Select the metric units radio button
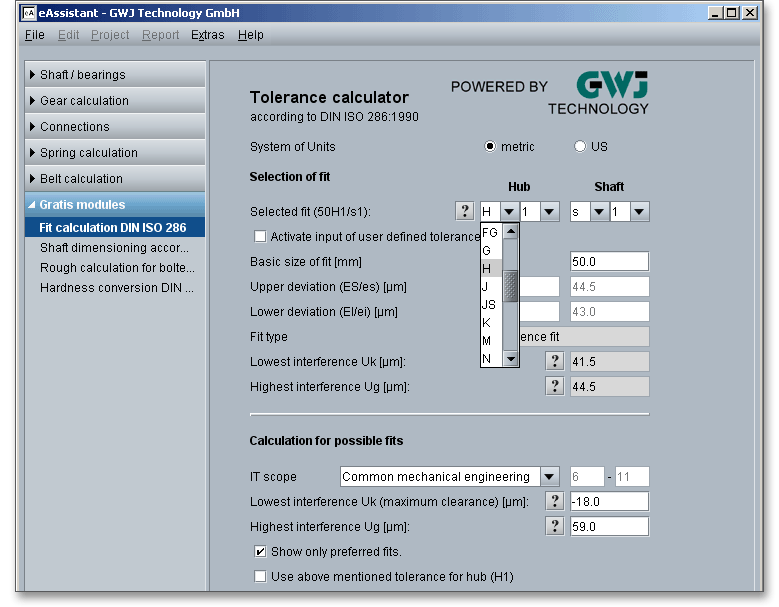Screen dimensions: 779x607 (490, 147)
